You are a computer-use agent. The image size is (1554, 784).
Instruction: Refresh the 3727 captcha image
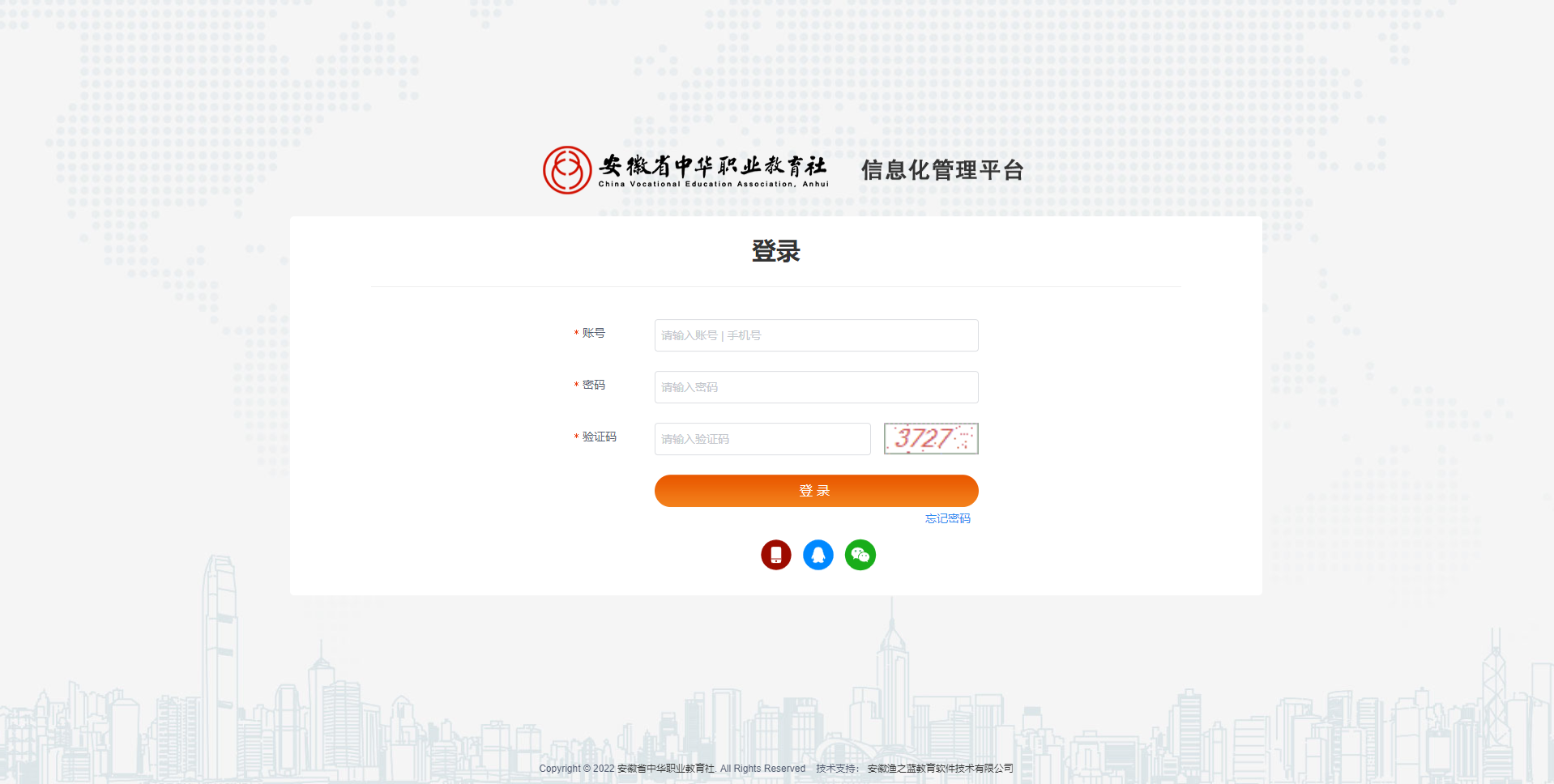click(x=930, y=438)
